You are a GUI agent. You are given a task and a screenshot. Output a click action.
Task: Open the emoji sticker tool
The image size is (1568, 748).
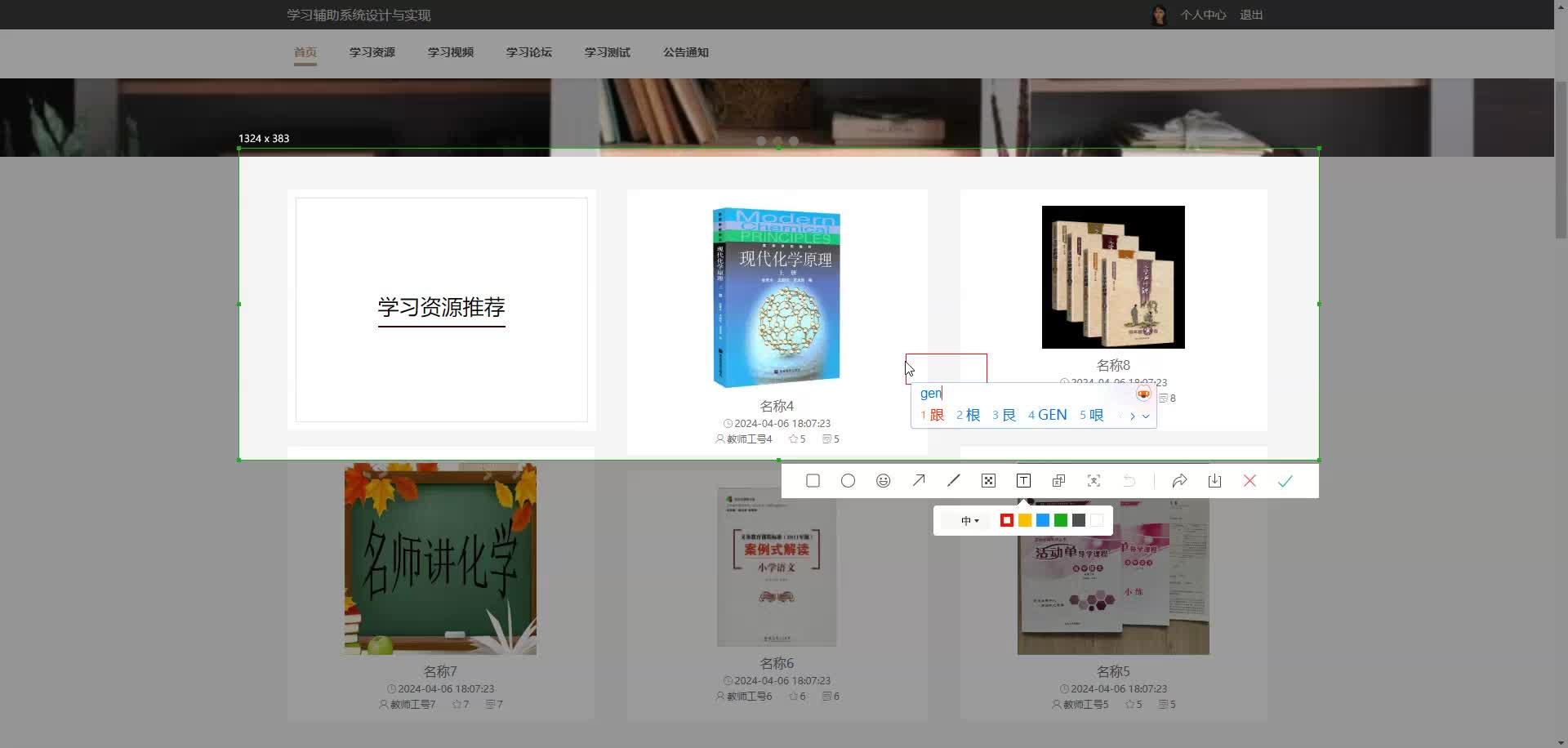point(883,481)
